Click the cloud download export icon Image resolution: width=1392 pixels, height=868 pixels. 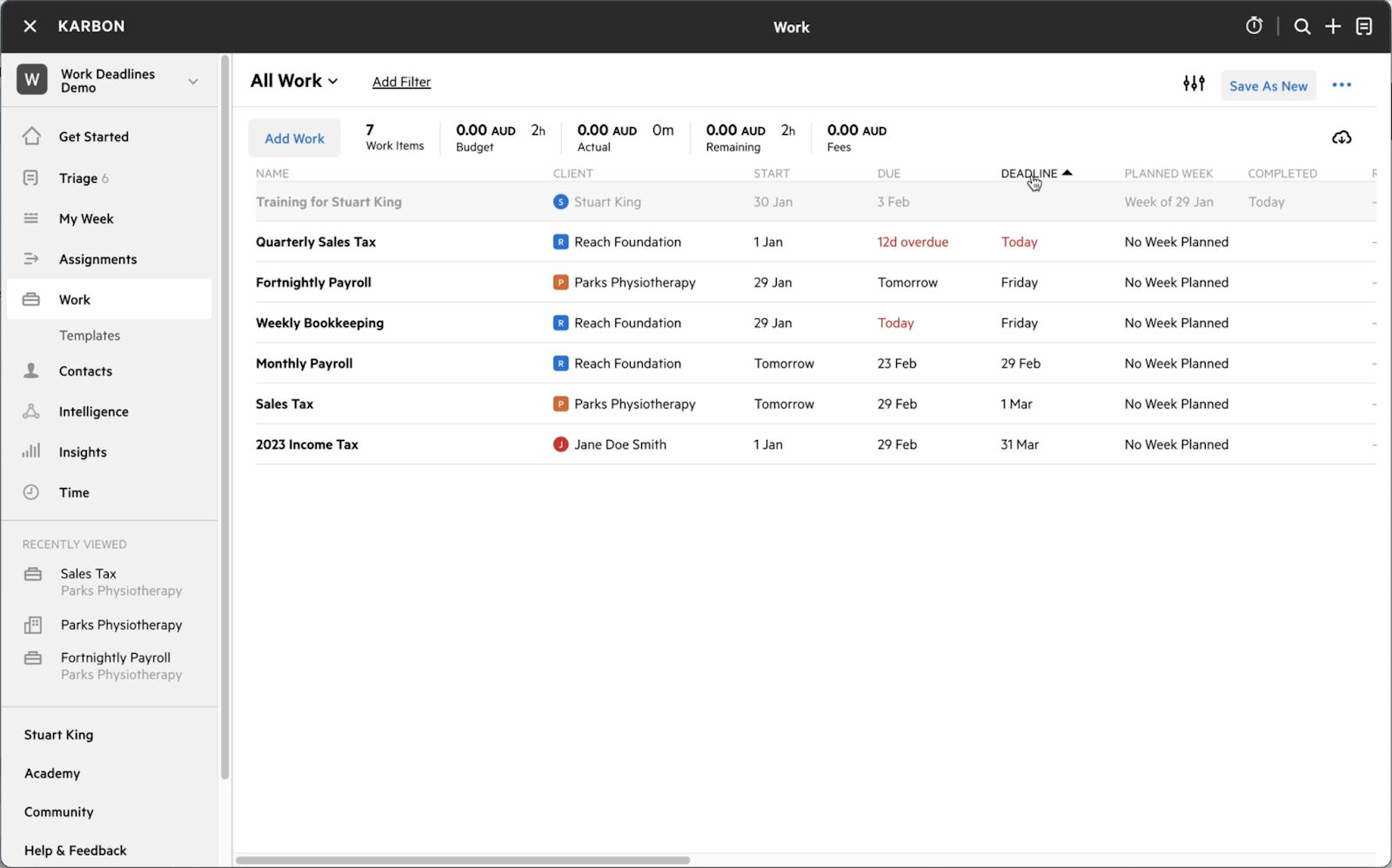pyautogui.click(x=1342, y=137)
